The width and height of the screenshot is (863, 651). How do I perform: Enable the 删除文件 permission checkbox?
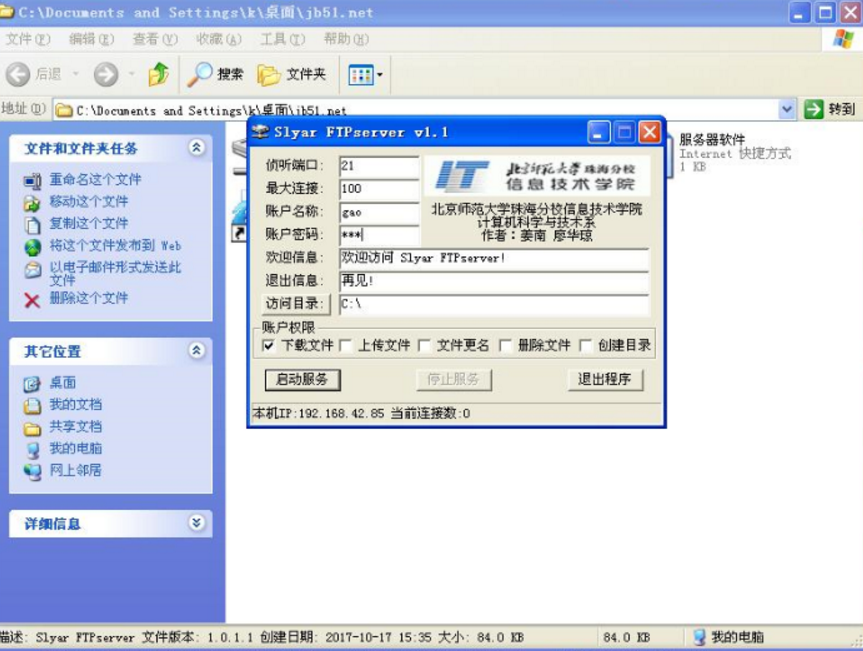point(505,346)
